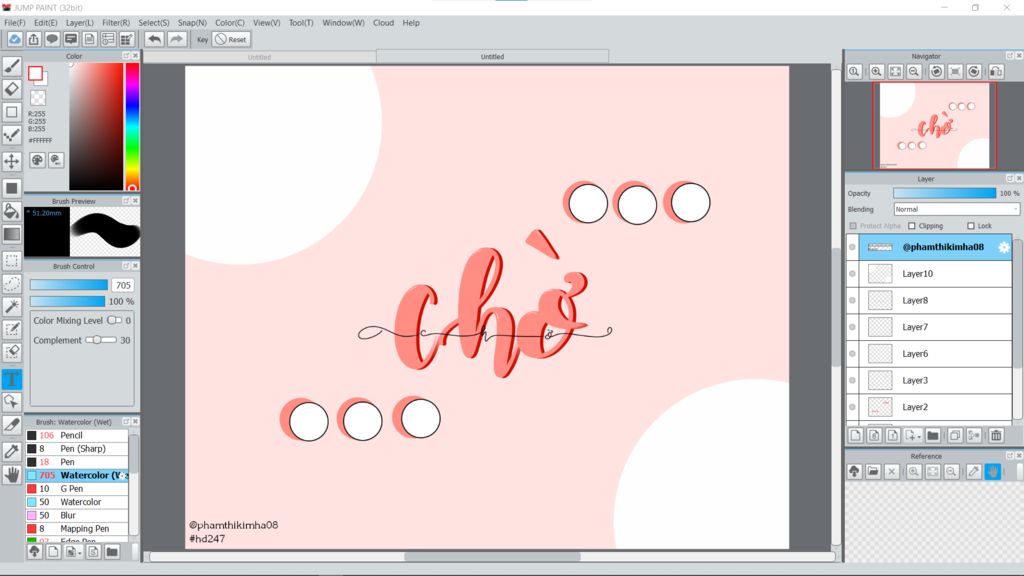Select the Eraser tool
1024x576 pixels.
pyautogui.click(x=12, y=88)
